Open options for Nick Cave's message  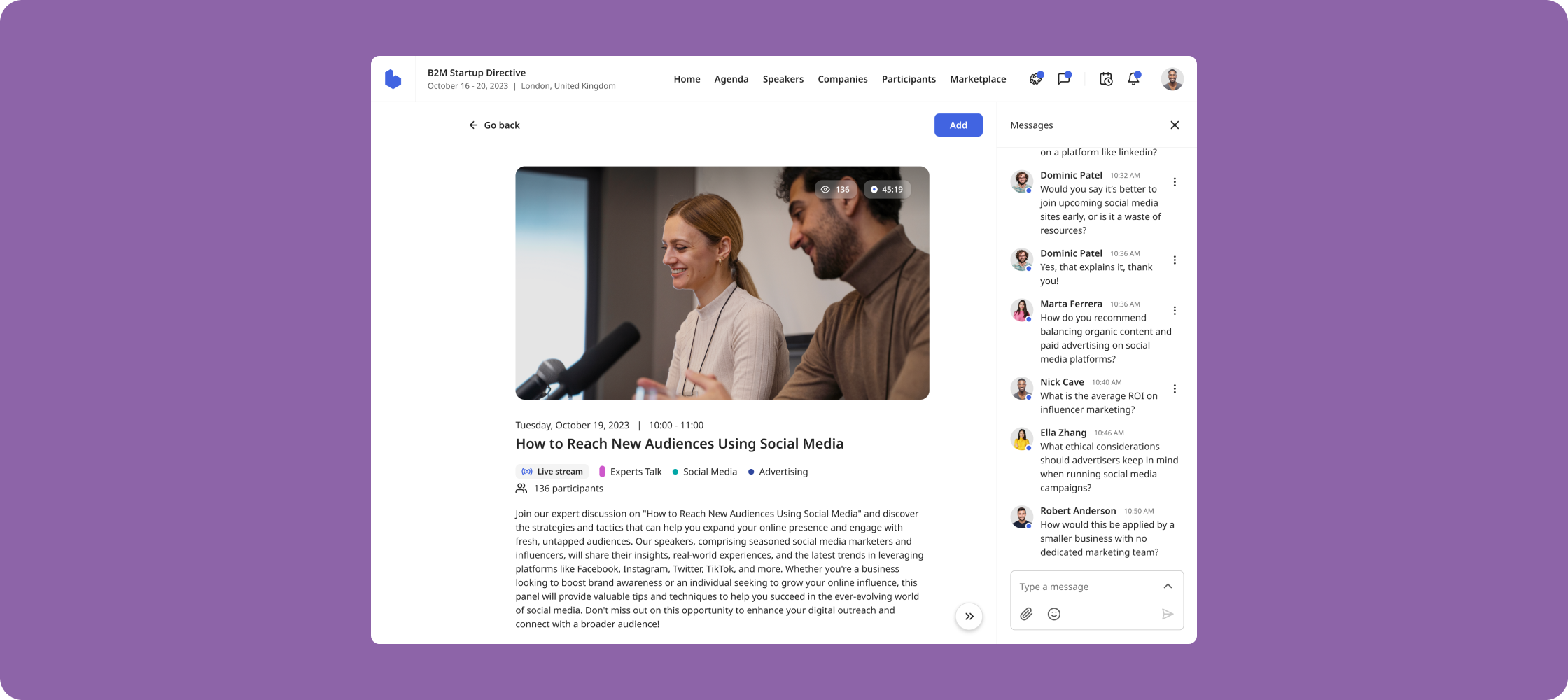pyautogui.click(x=1175, y=389)
